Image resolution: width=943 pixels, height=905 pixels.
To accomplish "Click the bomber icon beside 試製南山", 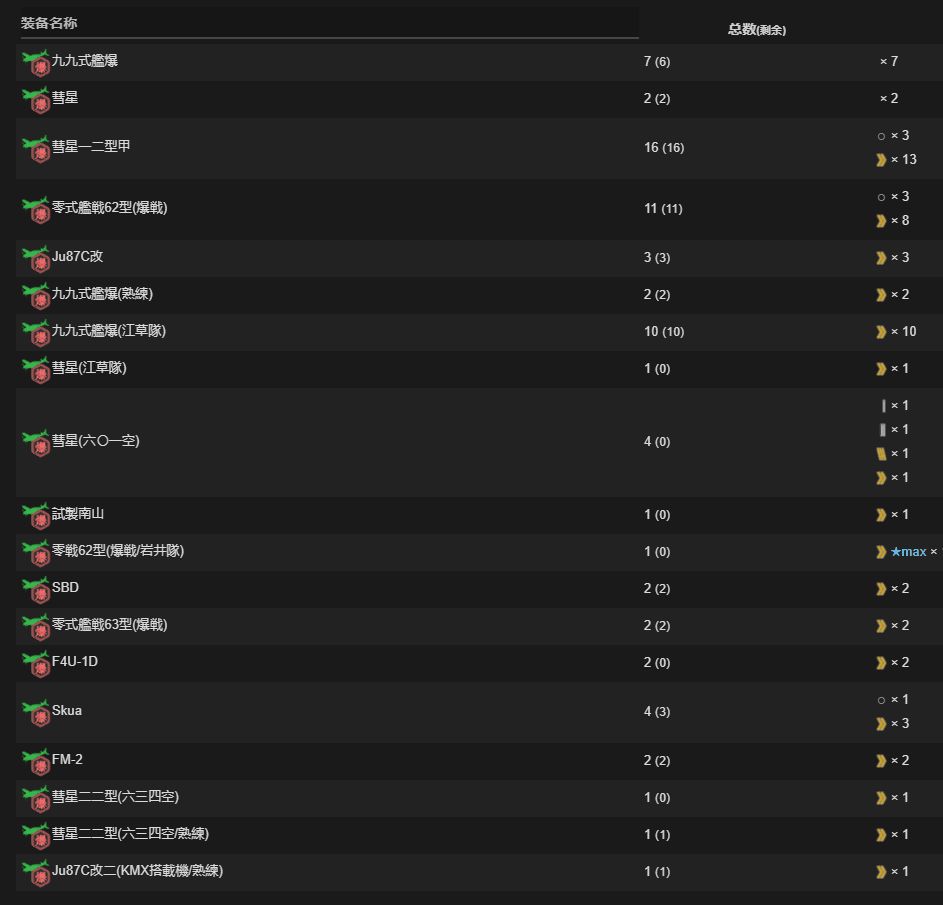I will (x=36, y=516).
